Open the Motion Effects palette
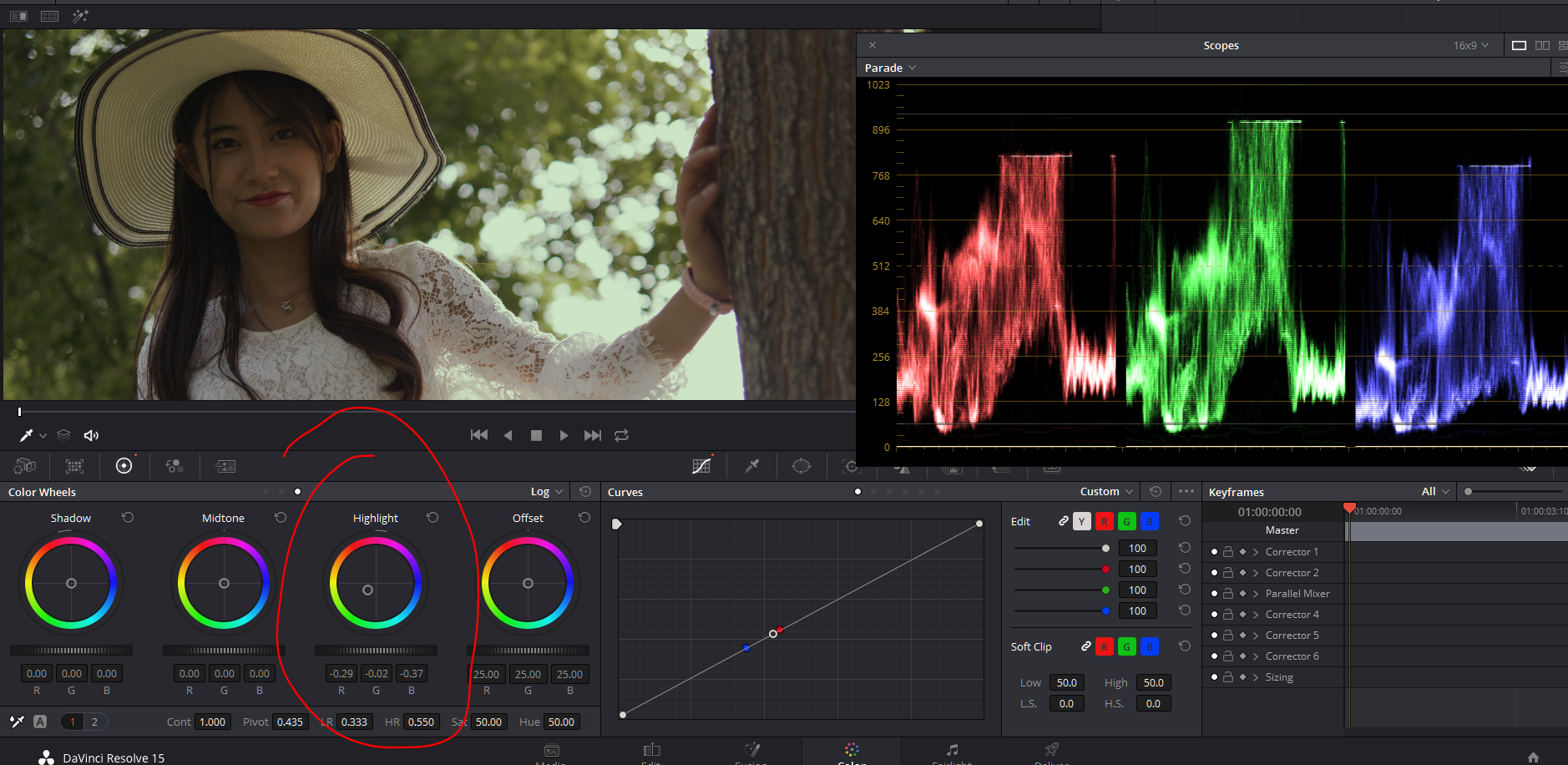The width and height of the screenshot is (1568, 765). [225, 466]
